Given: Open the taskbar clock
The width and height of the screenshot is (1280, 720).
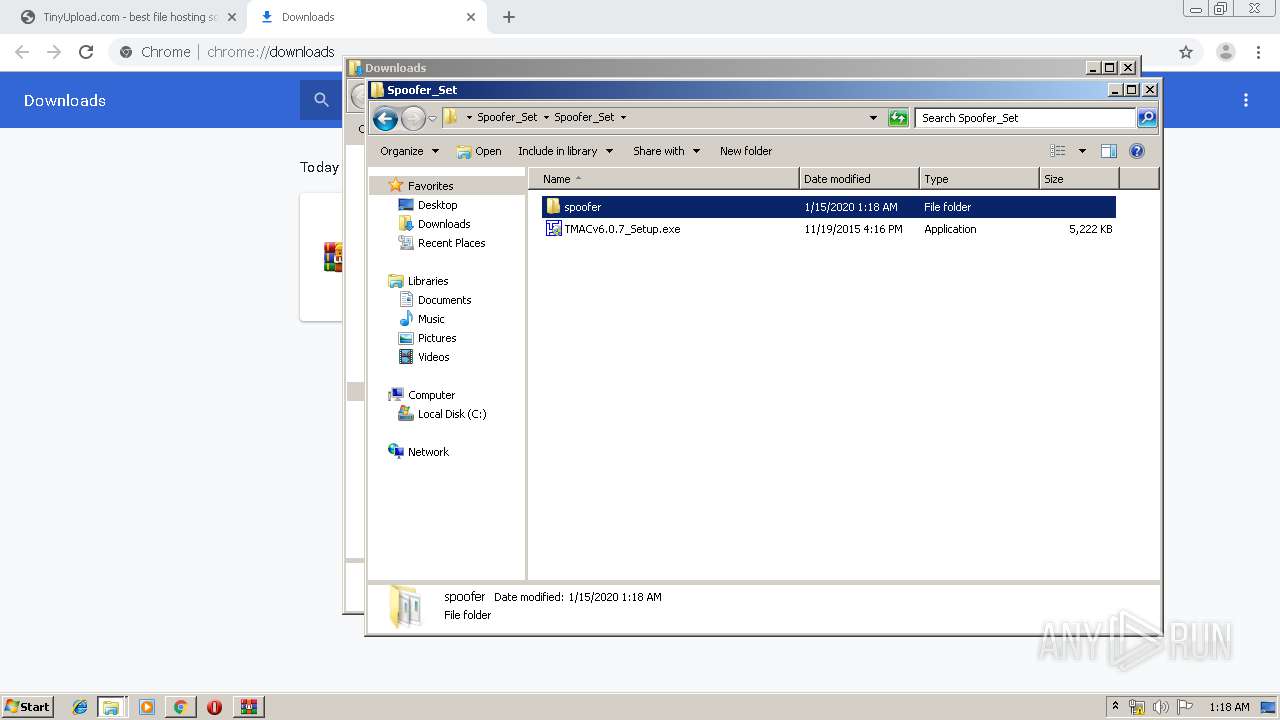Looking at the screenshot, I should [1229, 707].
